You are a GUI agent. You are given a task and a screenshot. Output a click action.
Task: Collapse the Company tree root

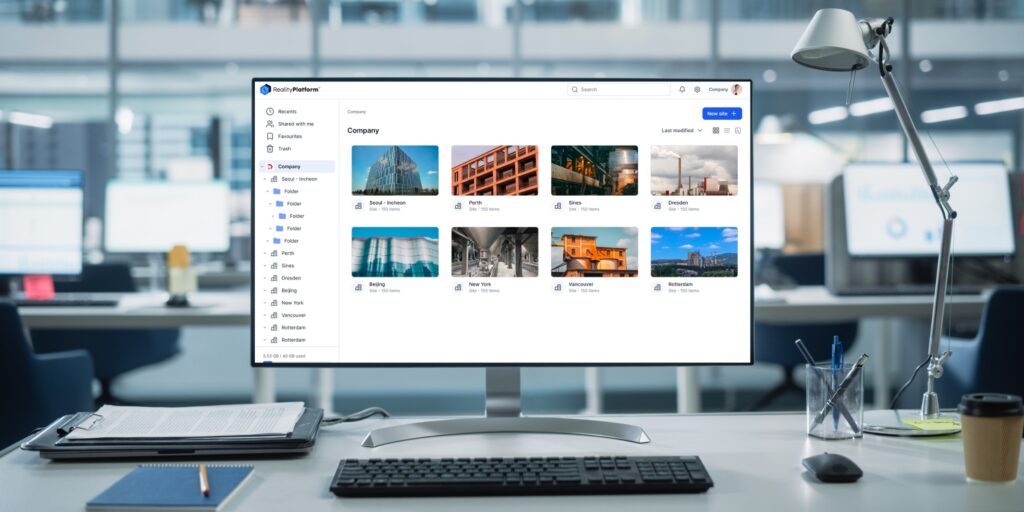(262, 166)
